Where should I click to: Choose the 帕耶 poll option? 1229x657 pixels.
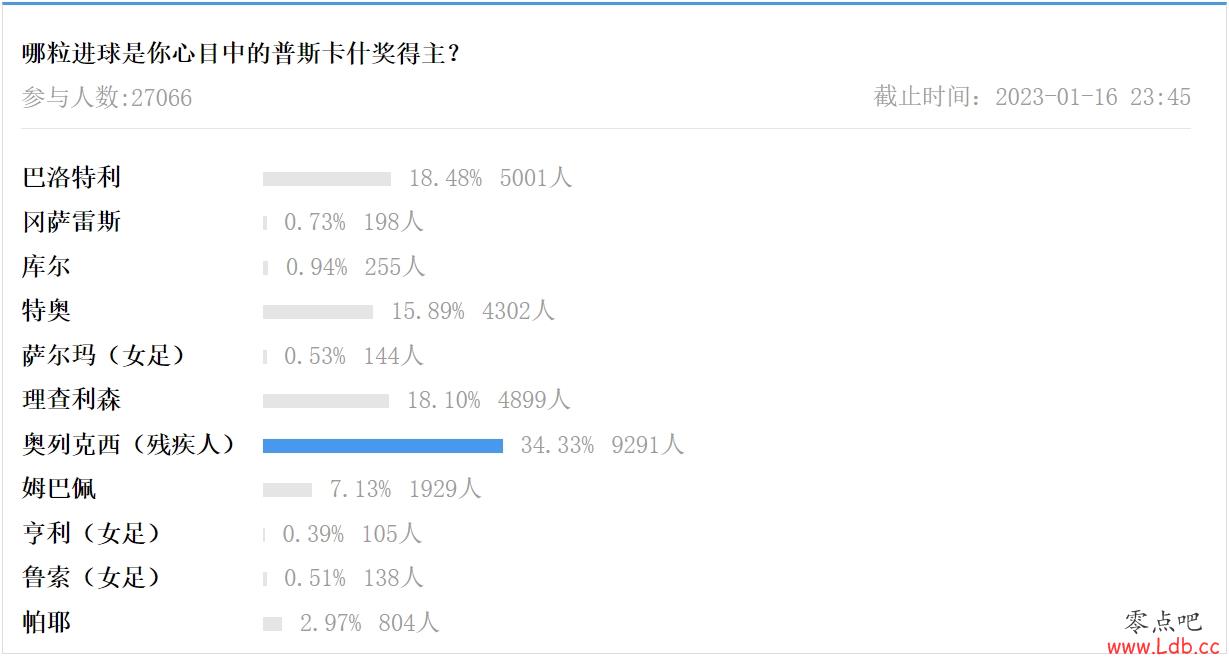(x=47, y=622)
